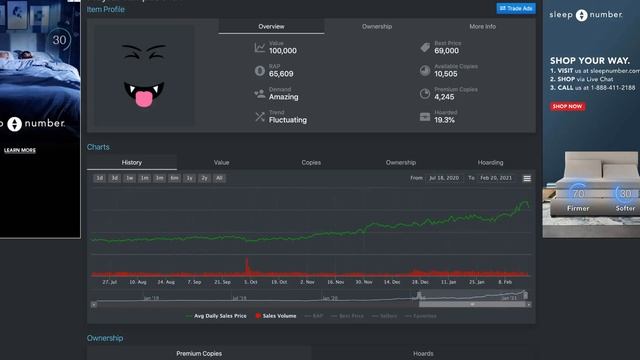Click the RAP coin icon
The width and height of the screenshot is (640, 360).
coord(260,71)
